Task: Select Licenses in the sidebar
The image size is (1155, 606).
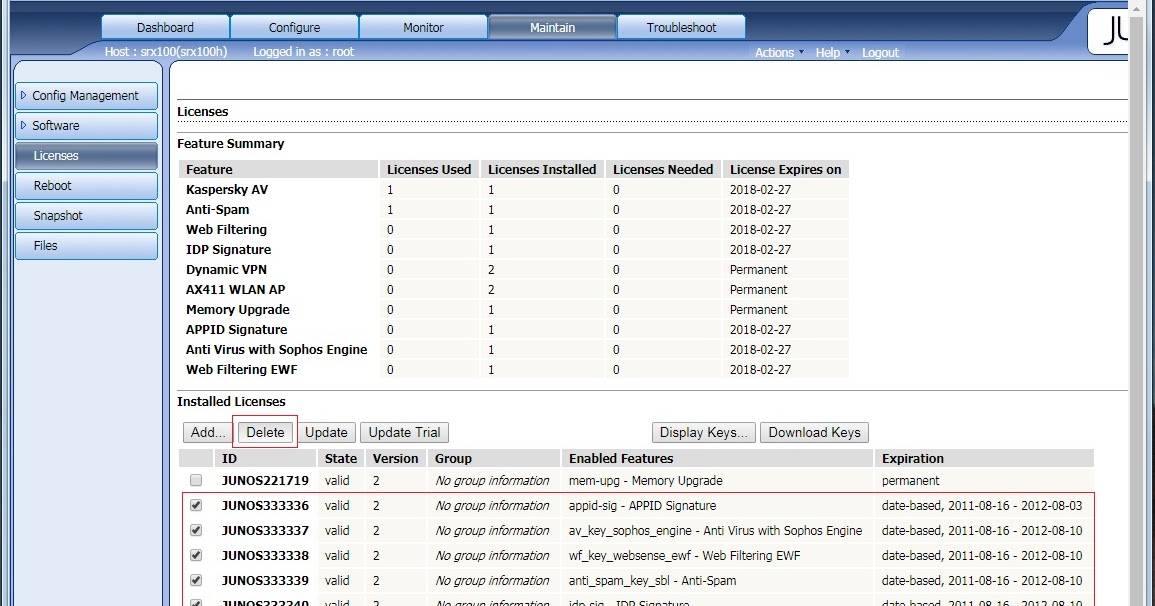Action: (86, 155)
